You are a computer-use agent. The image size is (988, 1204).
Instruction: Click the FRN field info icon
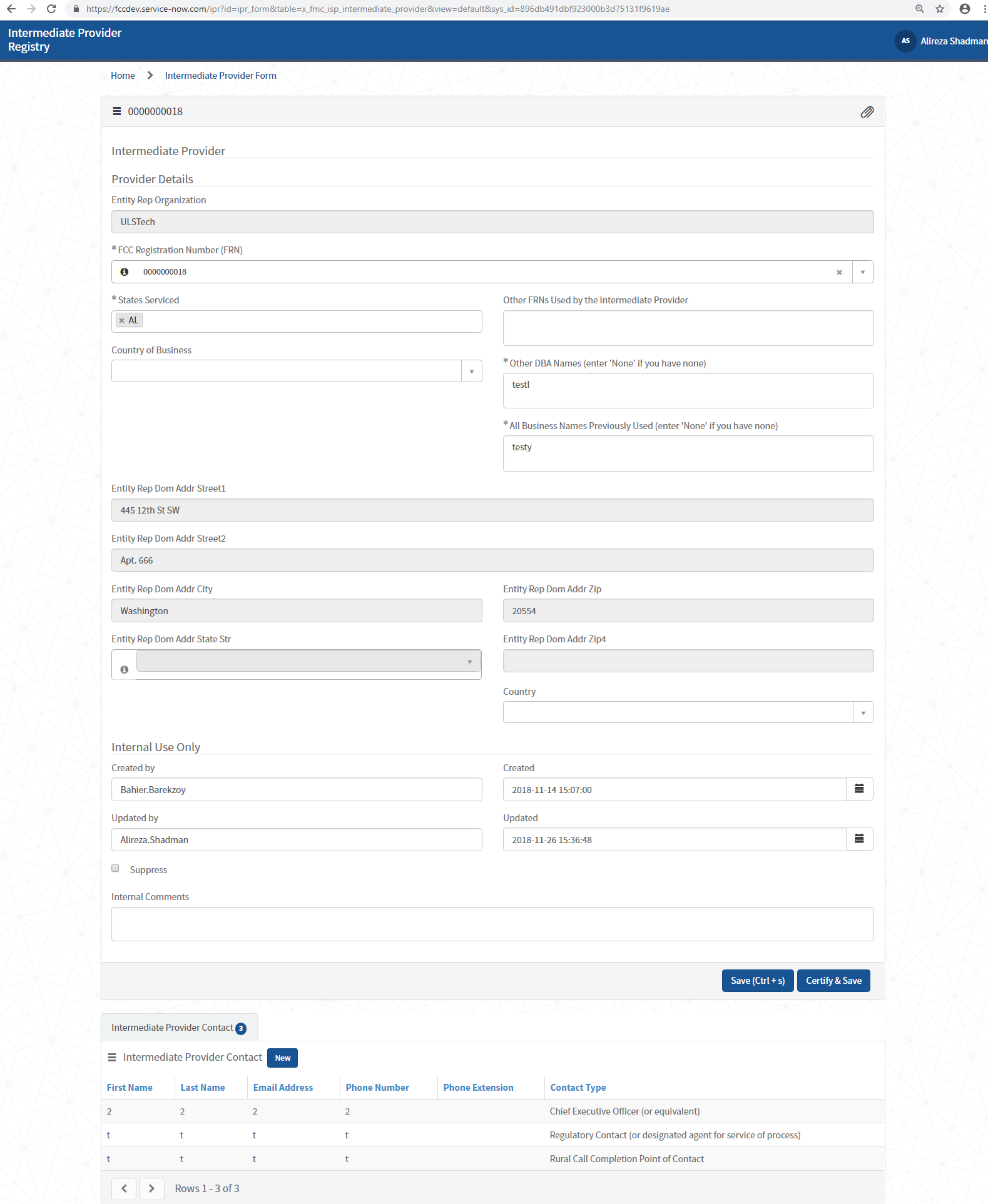click(x=125, y=272)
